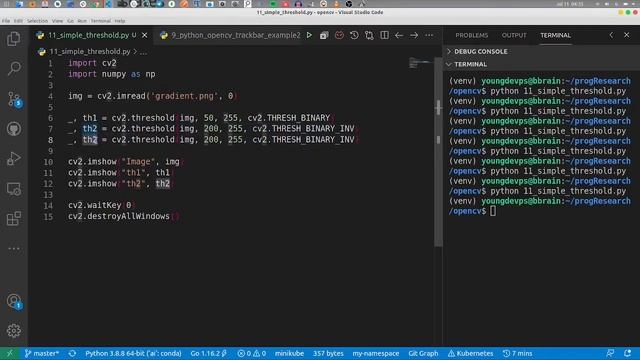Viewport: 640px width, 360px height.
Task: Click the feedback icon in status bar
Action: [610, 353]
